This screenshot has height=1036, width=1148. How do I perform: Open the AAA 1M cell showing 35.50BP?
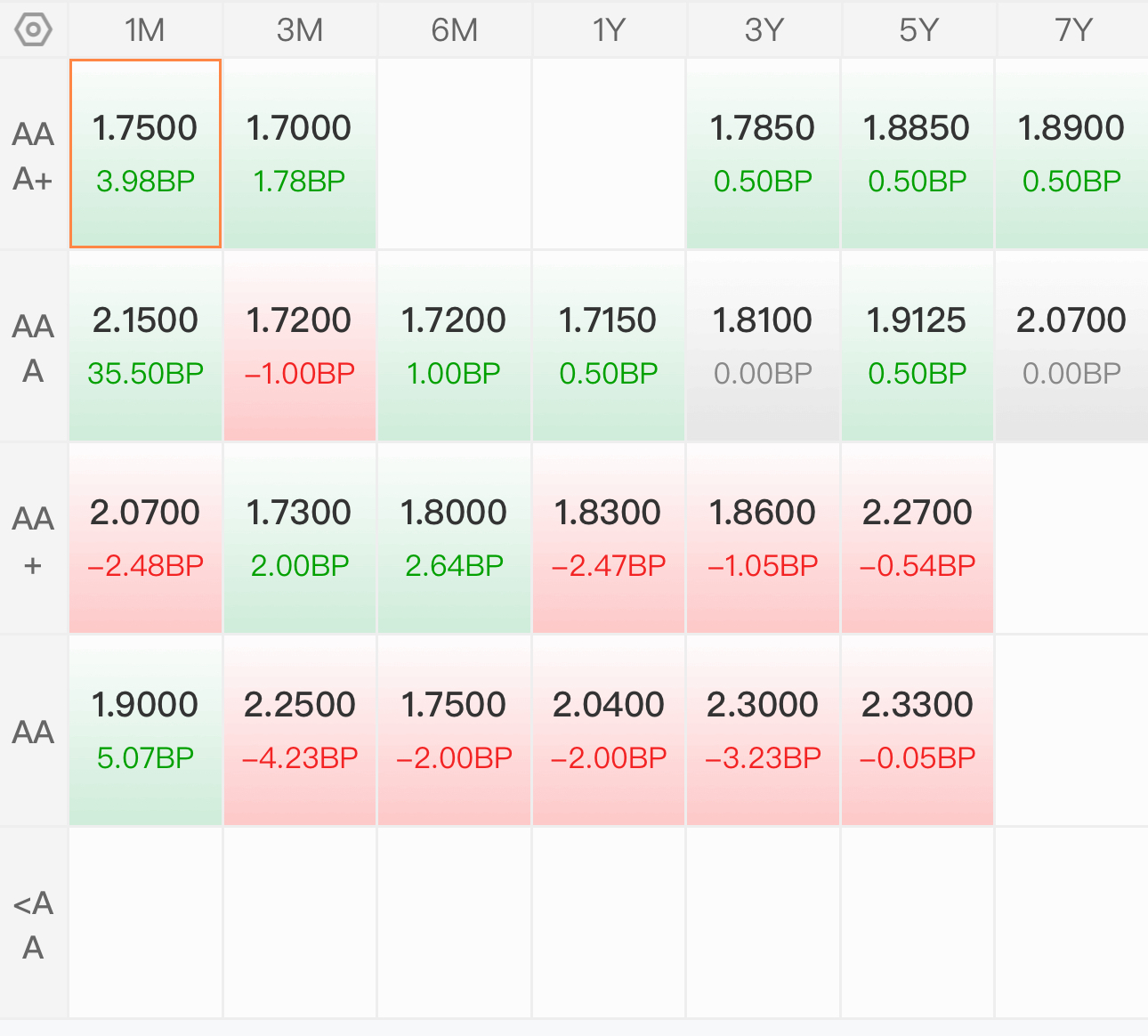(x=145, y=346)
